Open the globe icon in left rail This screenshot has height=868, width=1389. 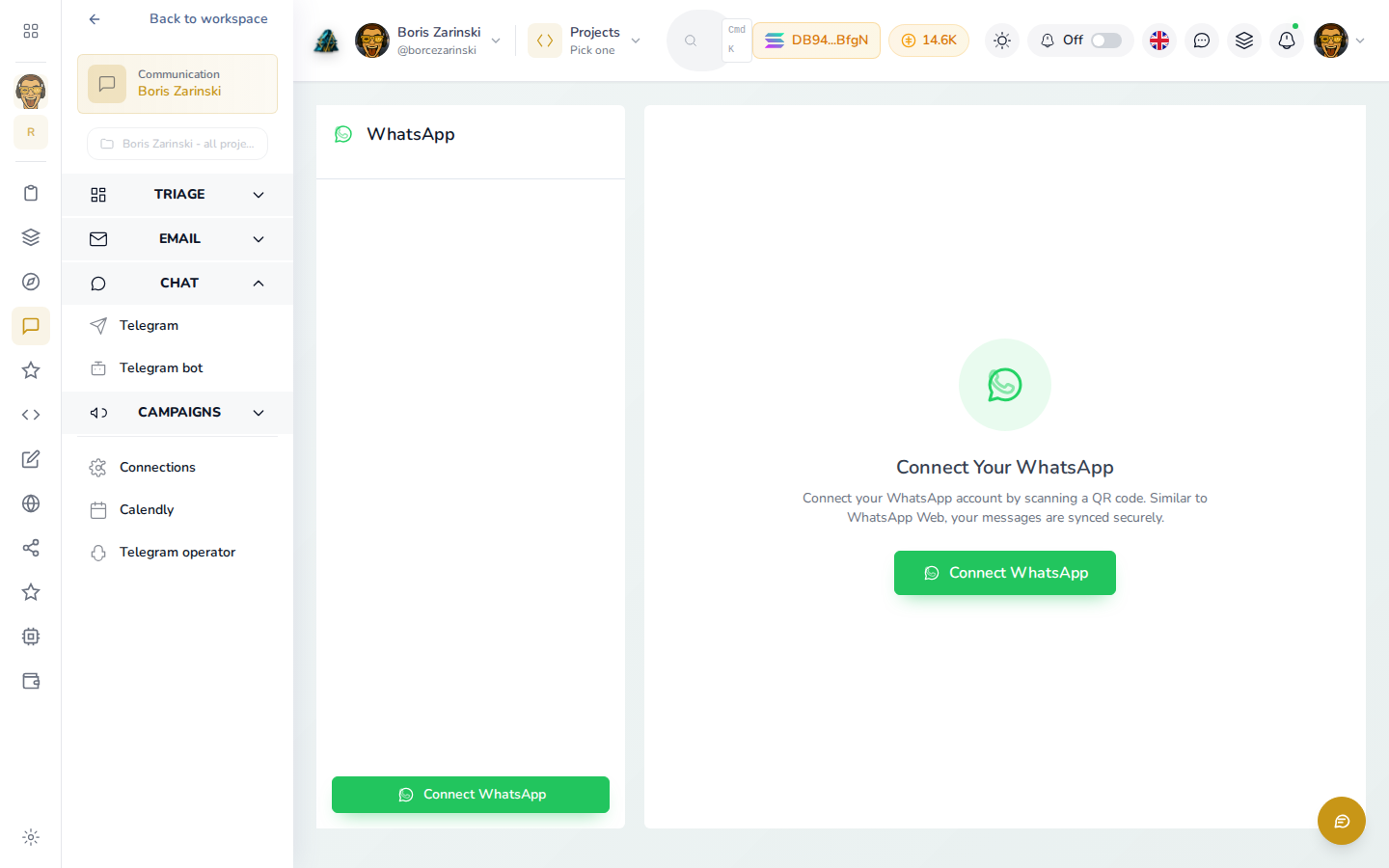(31, 503)
